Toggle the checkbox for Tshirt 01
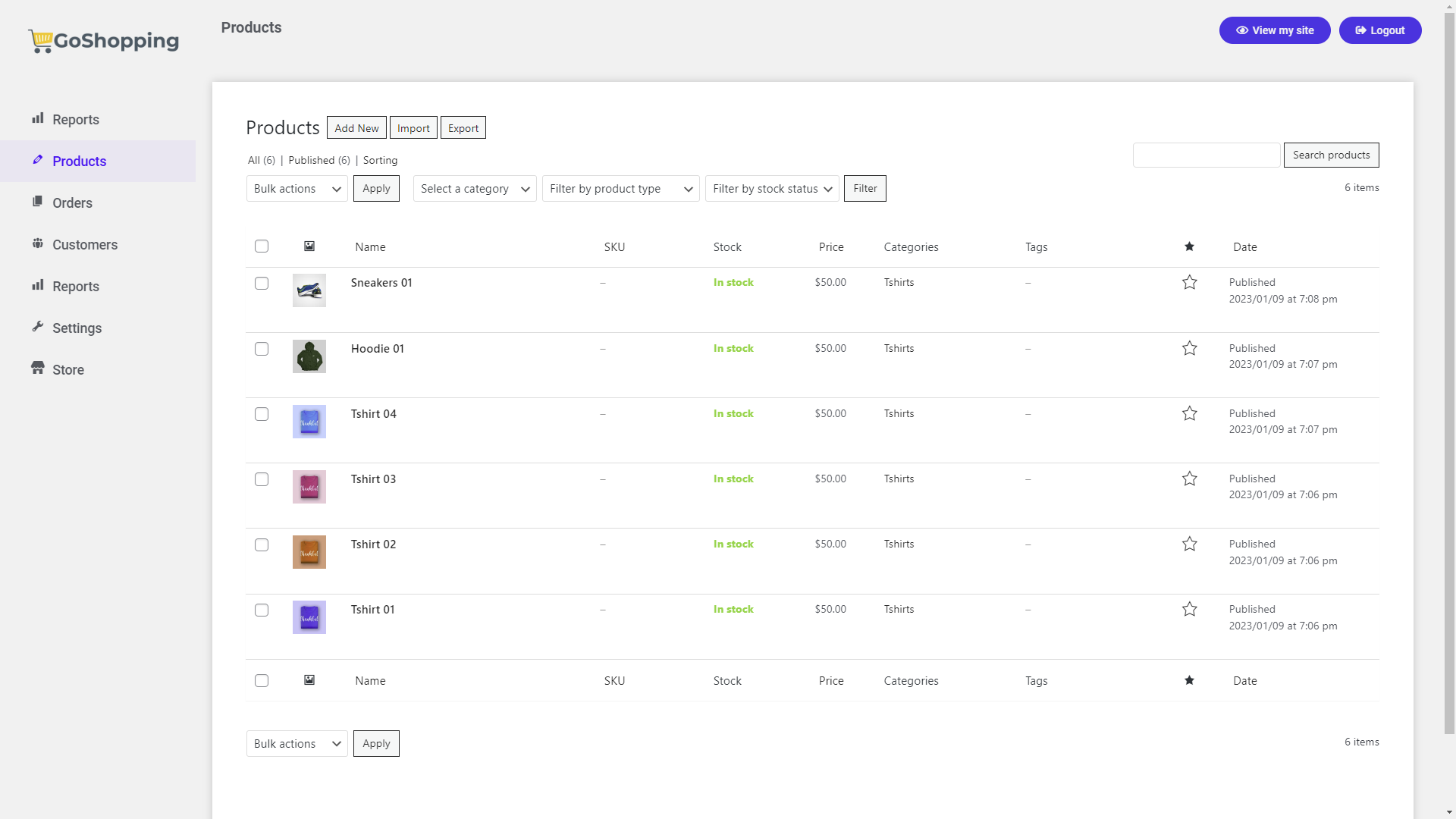Viewport: 1456px width, 819px height. (x=261, y=610)
